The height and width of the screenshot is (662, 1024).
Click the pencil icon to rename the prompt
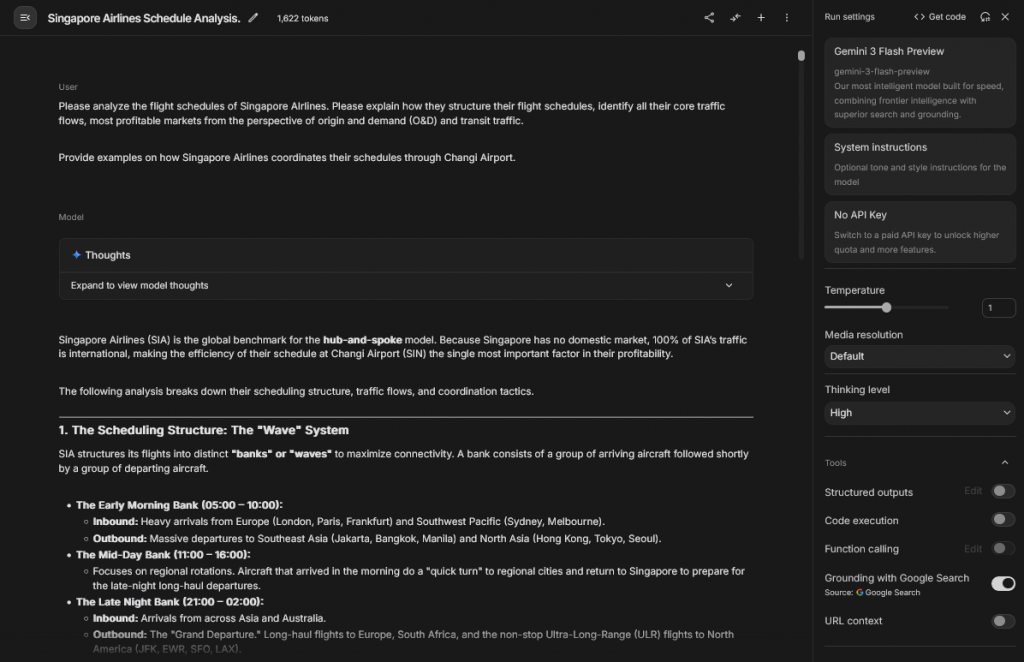click(x=253, y=18)
